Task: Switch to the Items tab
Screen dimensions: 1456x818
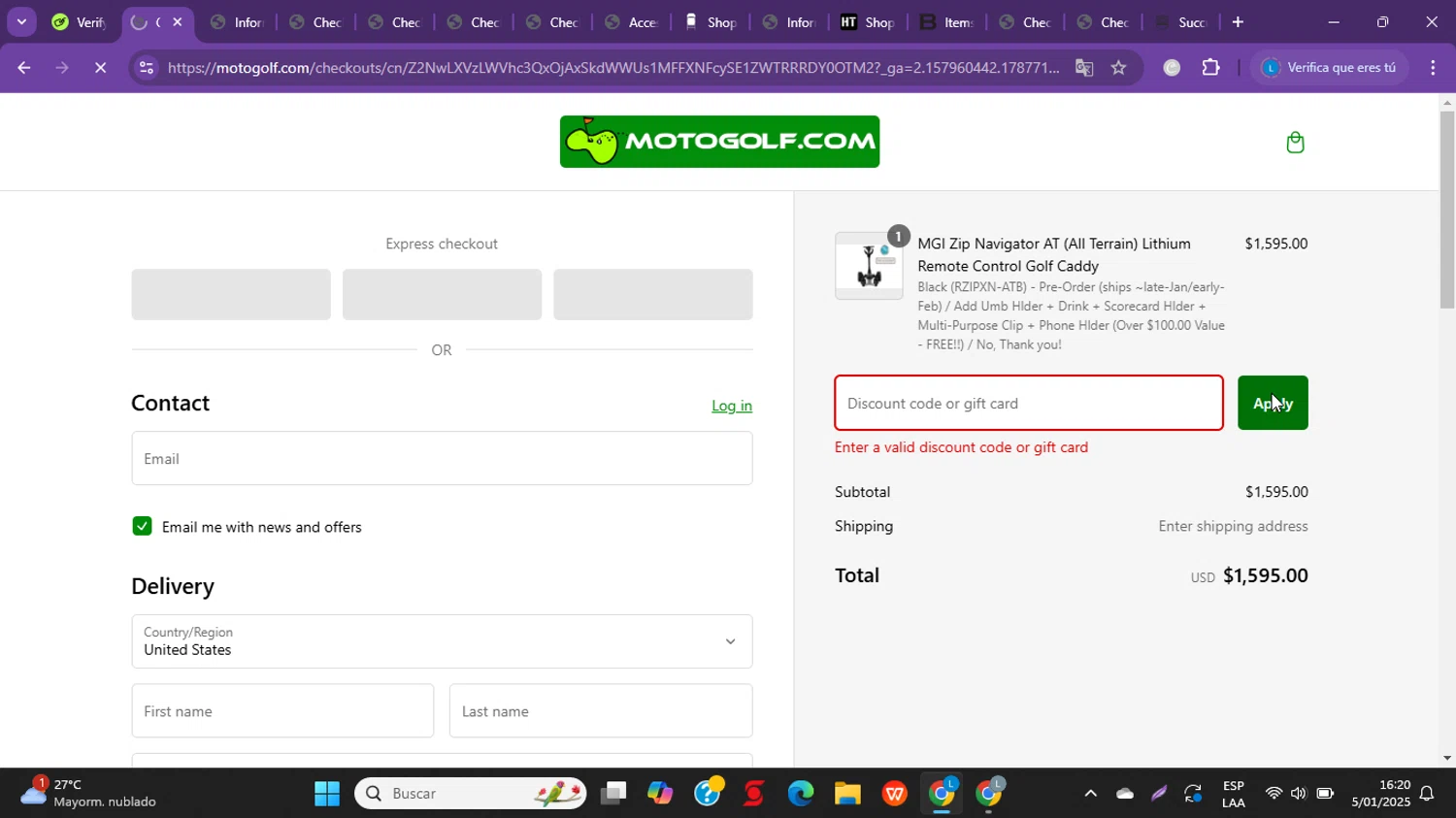Action: pyautogui.click(x=945, y=22)
